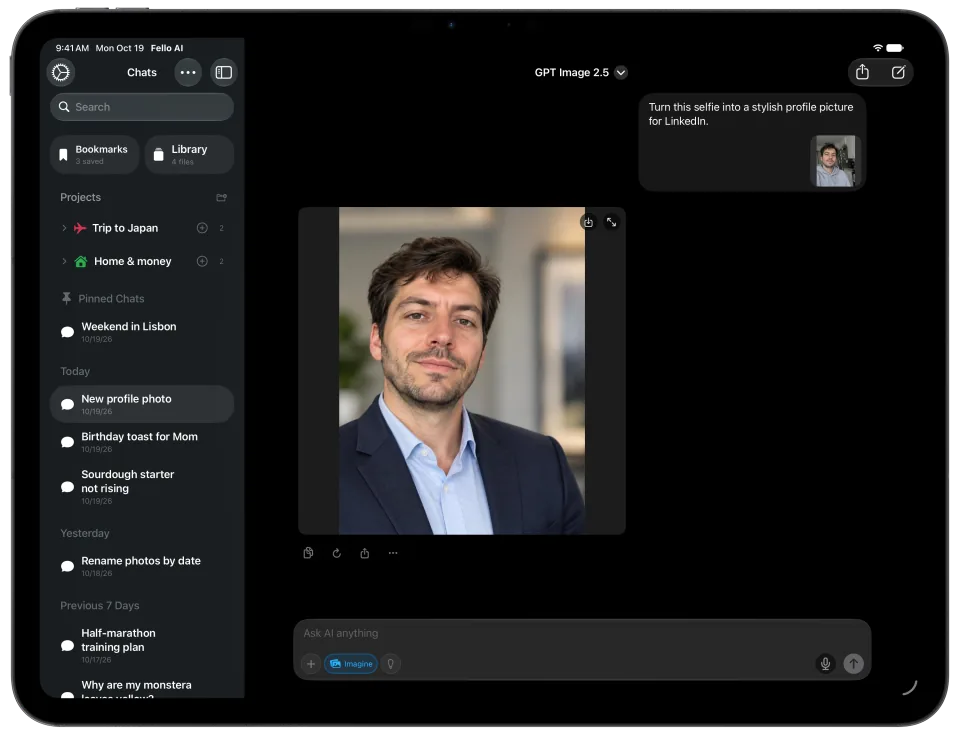Click the Yesterday section label

84,533
